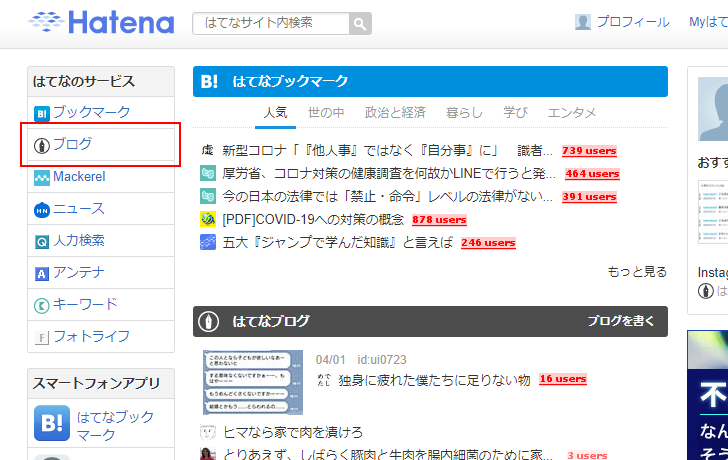Click favicon beside 厚労省 article

click(x=208, y=173)
